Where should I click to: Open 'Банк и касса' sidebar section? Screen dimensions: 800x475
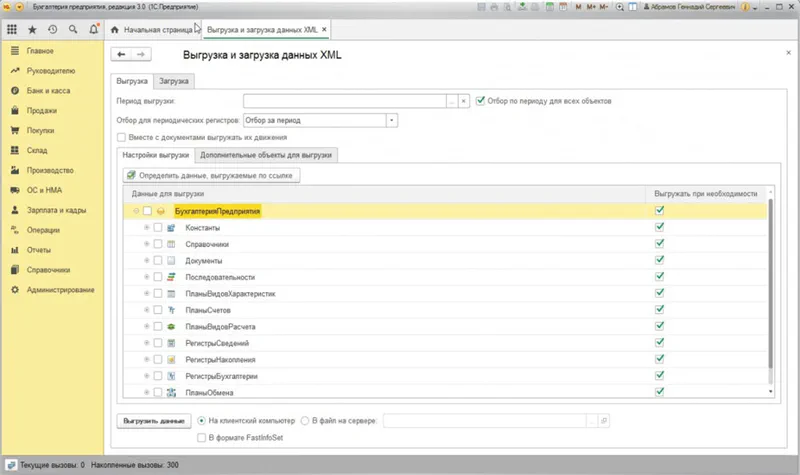tap(49, 91)
